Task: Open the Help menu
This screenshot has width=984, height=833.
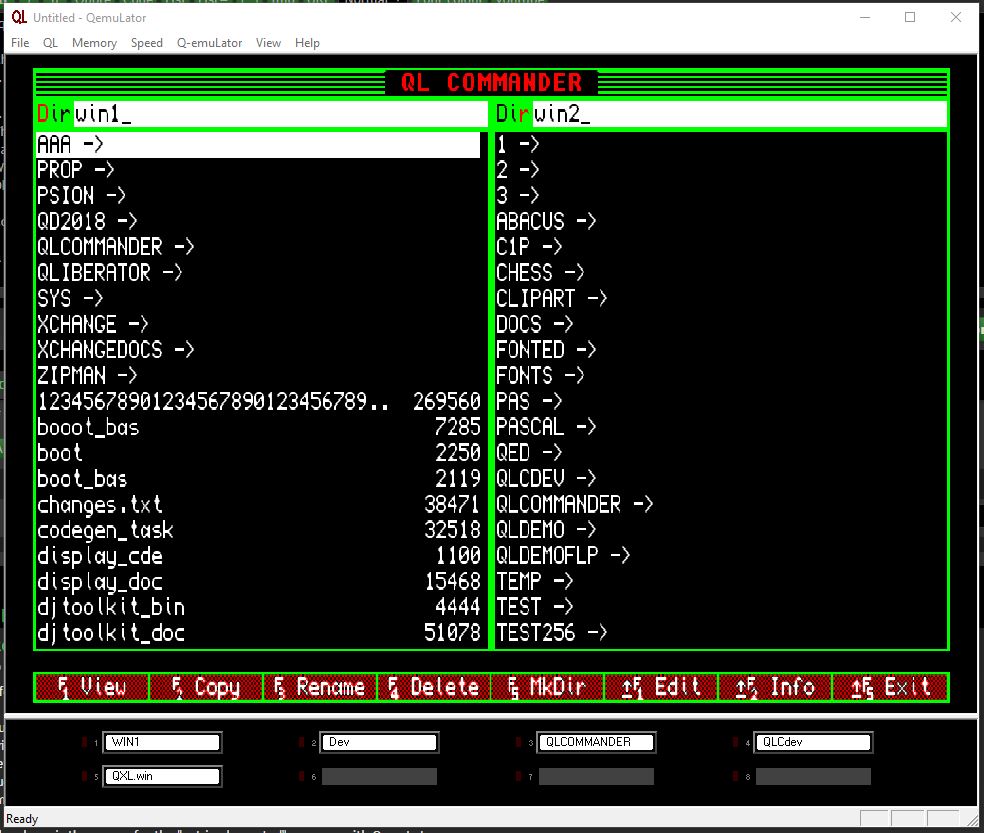Action: pos(308,43)
